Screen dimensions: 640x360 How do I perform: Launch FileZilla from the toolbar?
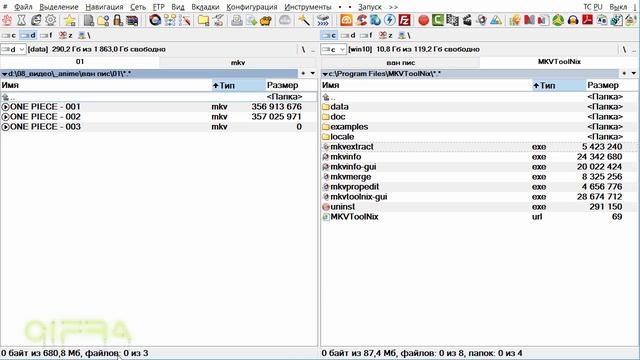coord(404,20)
